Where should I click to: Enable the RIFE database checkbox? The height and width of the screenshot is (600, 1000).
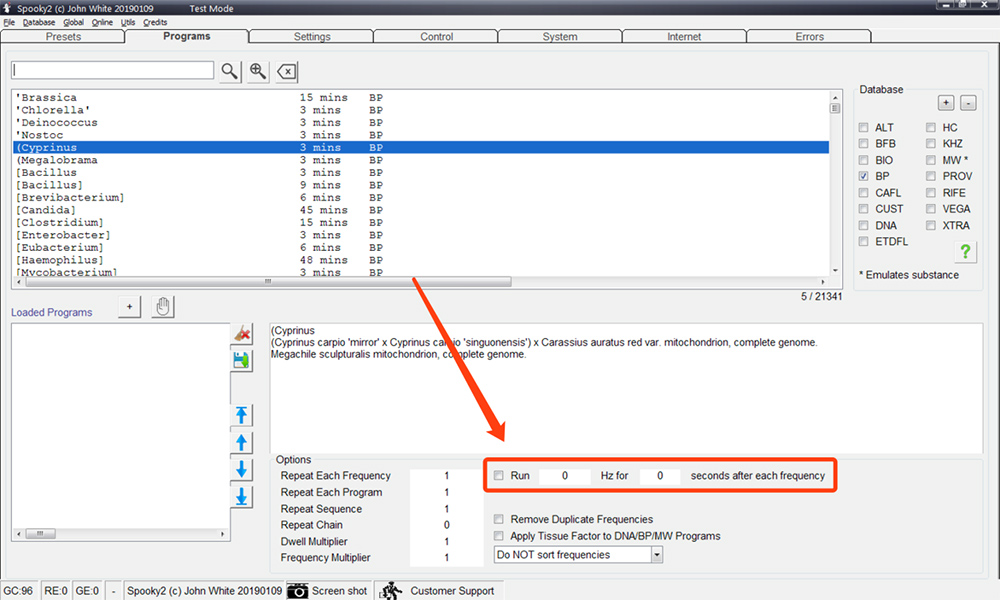pyautogui.click(x=931, y=193)
